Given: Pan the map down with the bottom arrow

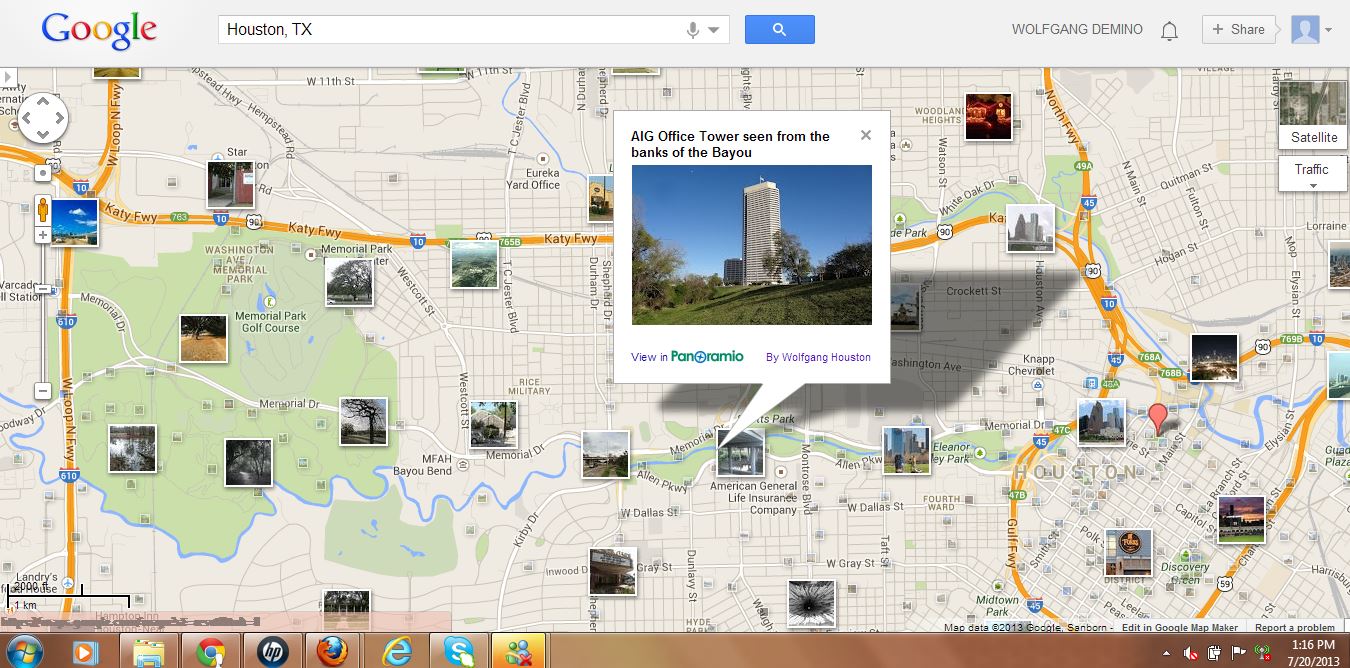Looking at the screenshot, I should (x=43, y=134).
